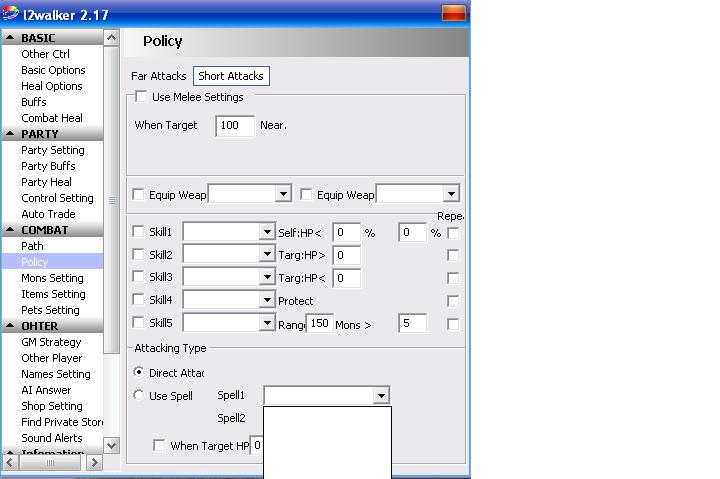
Task: Enable When Target HP checkbox
Action: tap(159, 445)
